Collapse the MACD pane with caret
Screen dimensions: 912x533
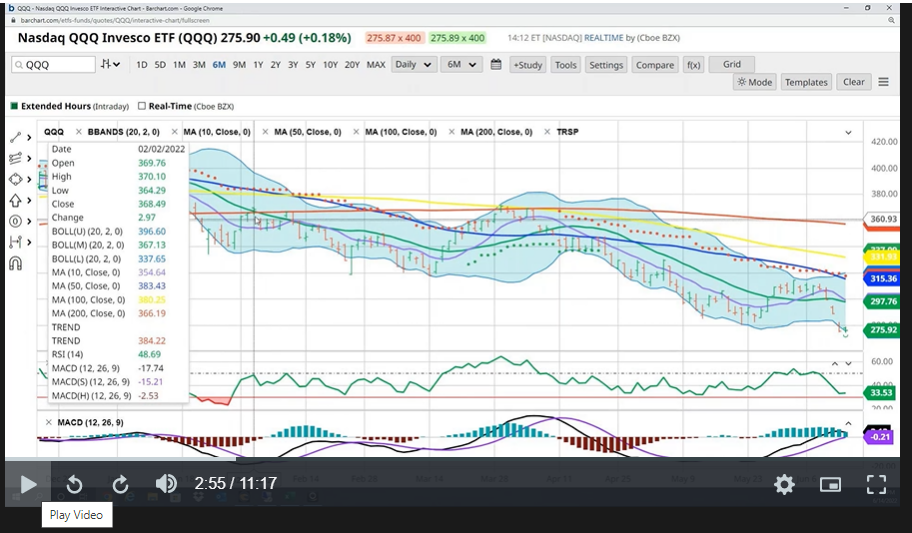(849, 423)
